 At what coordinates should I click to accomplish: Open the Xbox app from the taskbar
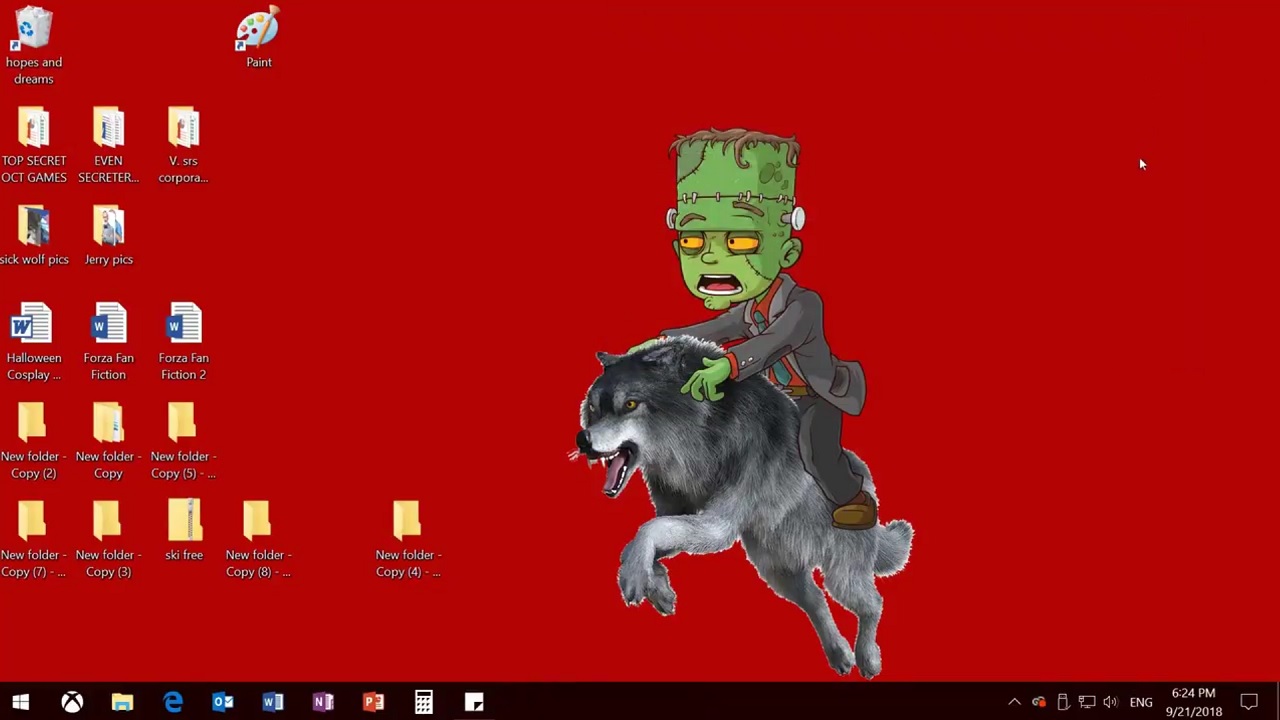pos(72,702)
